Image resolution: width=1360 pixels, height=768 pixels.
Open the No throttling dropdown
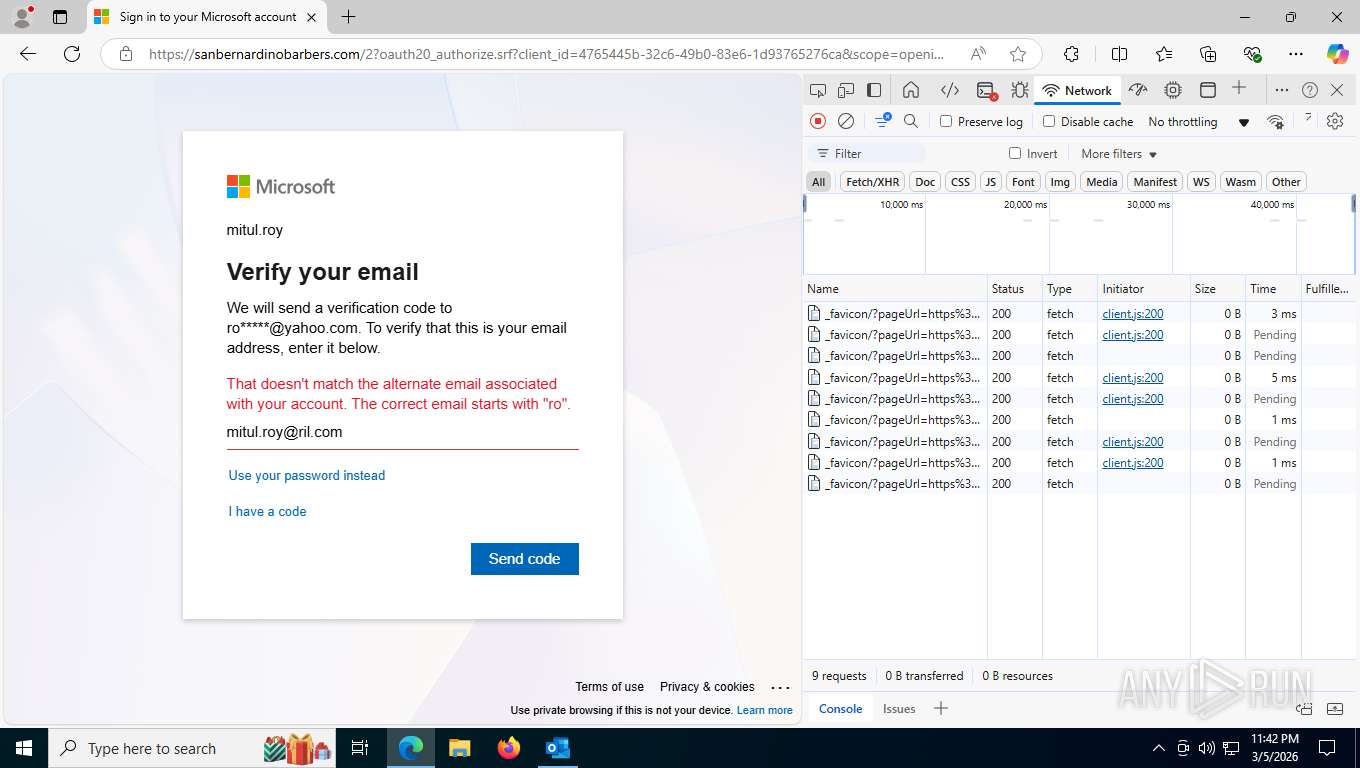(1199, 122)
